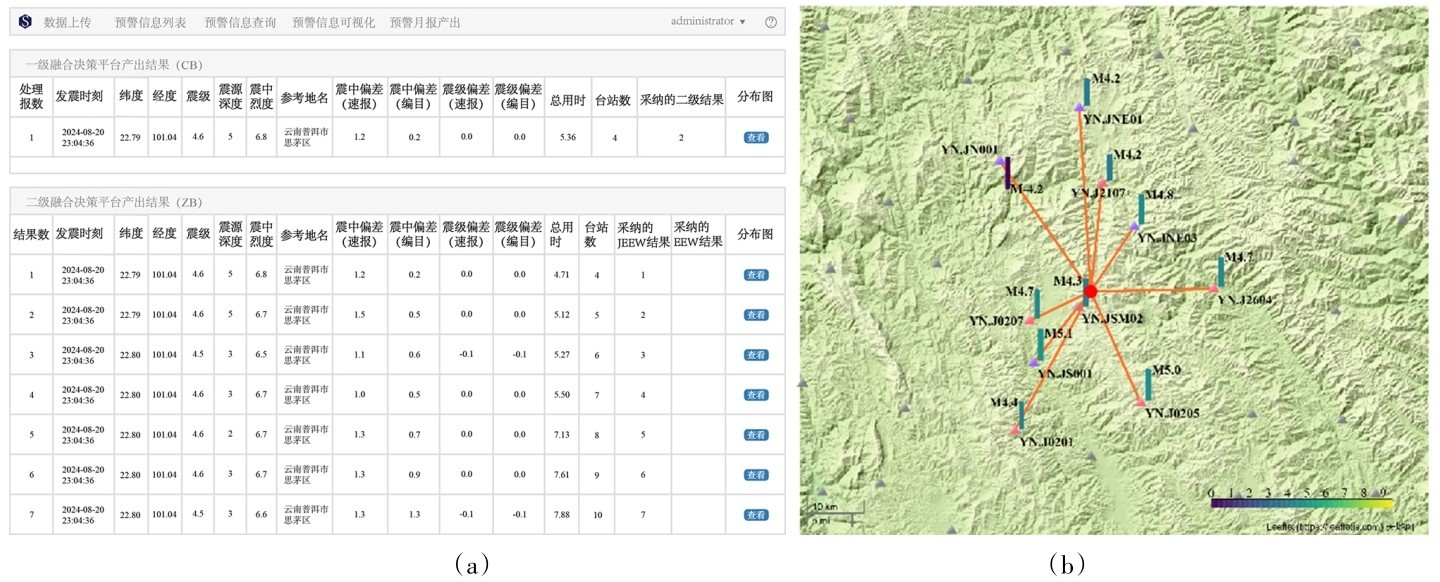1440x582 pixels.
Task: Open the 数据上传 menu item
Action: coord(69,22)
